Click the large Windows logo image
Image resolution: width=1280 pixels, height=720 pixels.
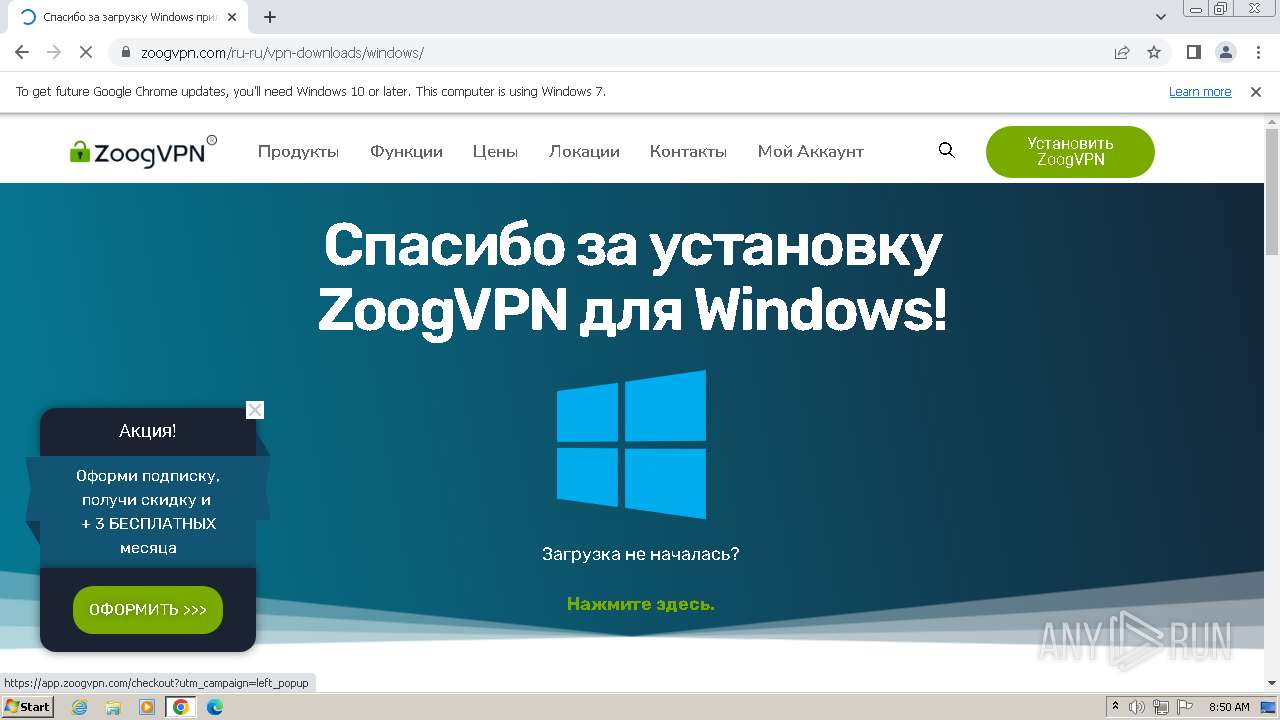tap(631, 444)
